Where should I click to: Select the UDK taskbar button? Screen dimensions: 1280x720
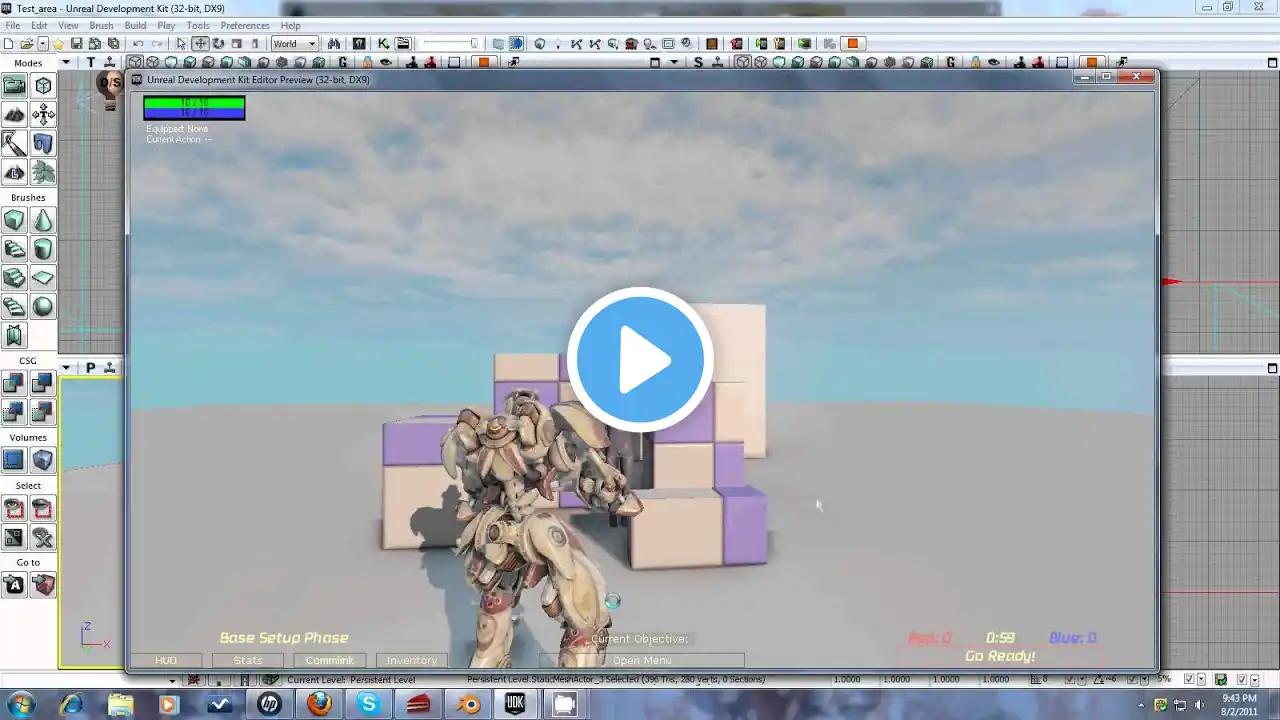click(517, 705)
